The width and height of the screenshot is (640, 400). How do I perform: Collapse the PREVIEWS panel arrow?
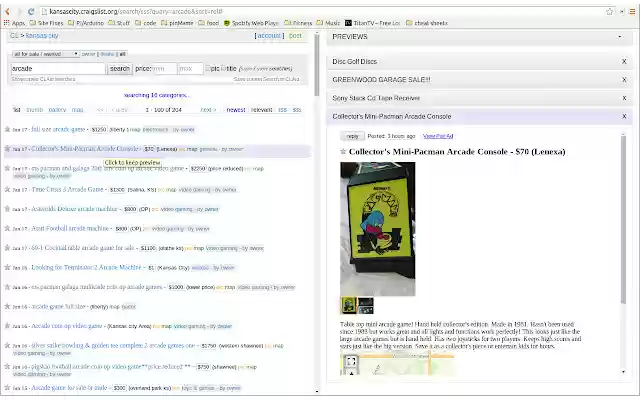point(620,37)
